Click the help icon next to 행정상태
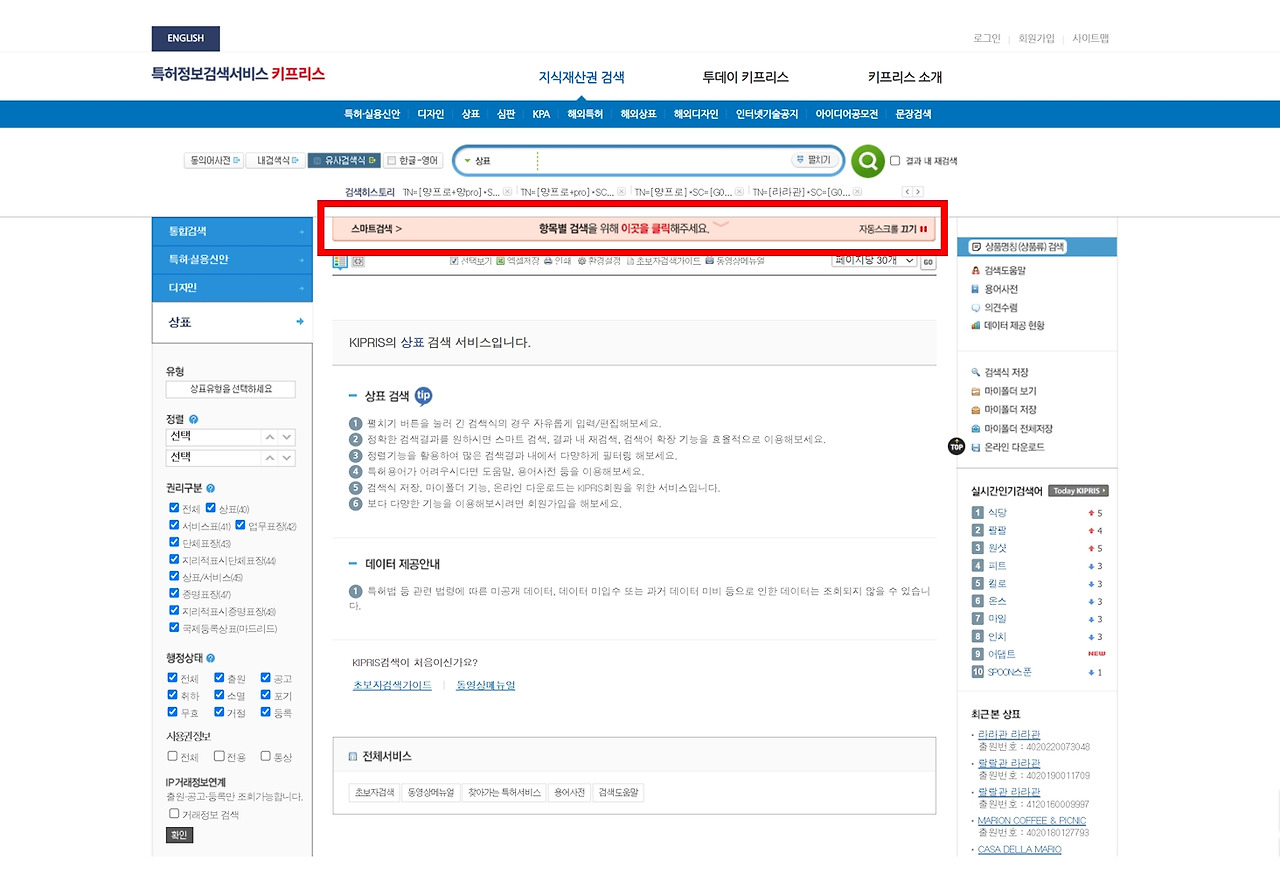The height and width of the screenshot is (888, 1280). pos(210,659)
